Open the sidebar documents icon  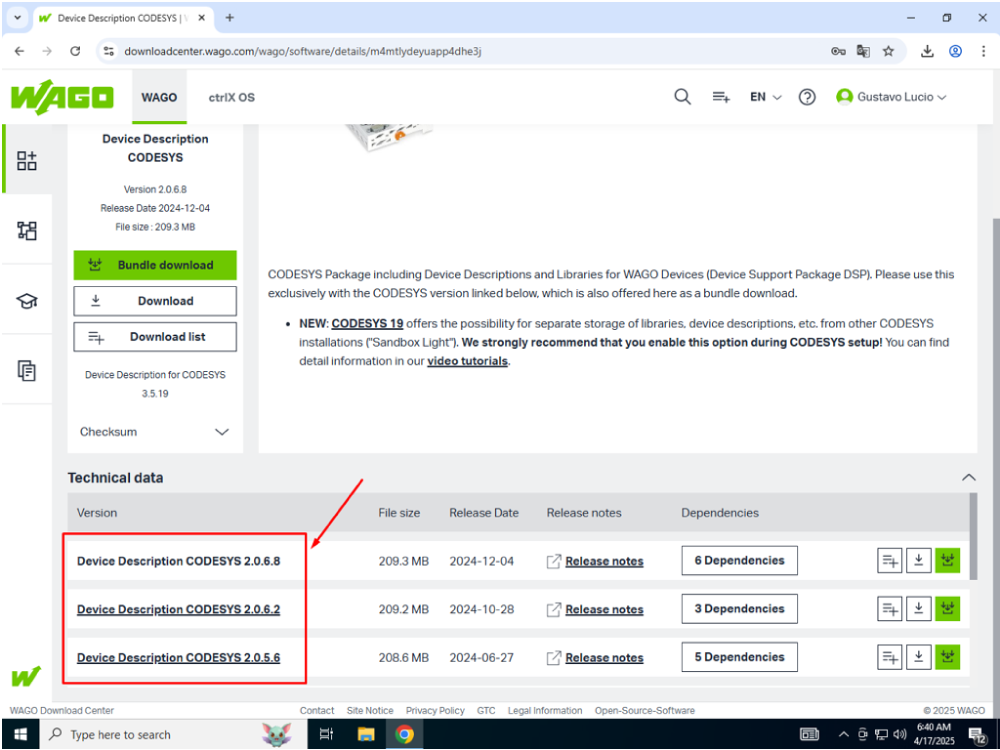(27, 370)
